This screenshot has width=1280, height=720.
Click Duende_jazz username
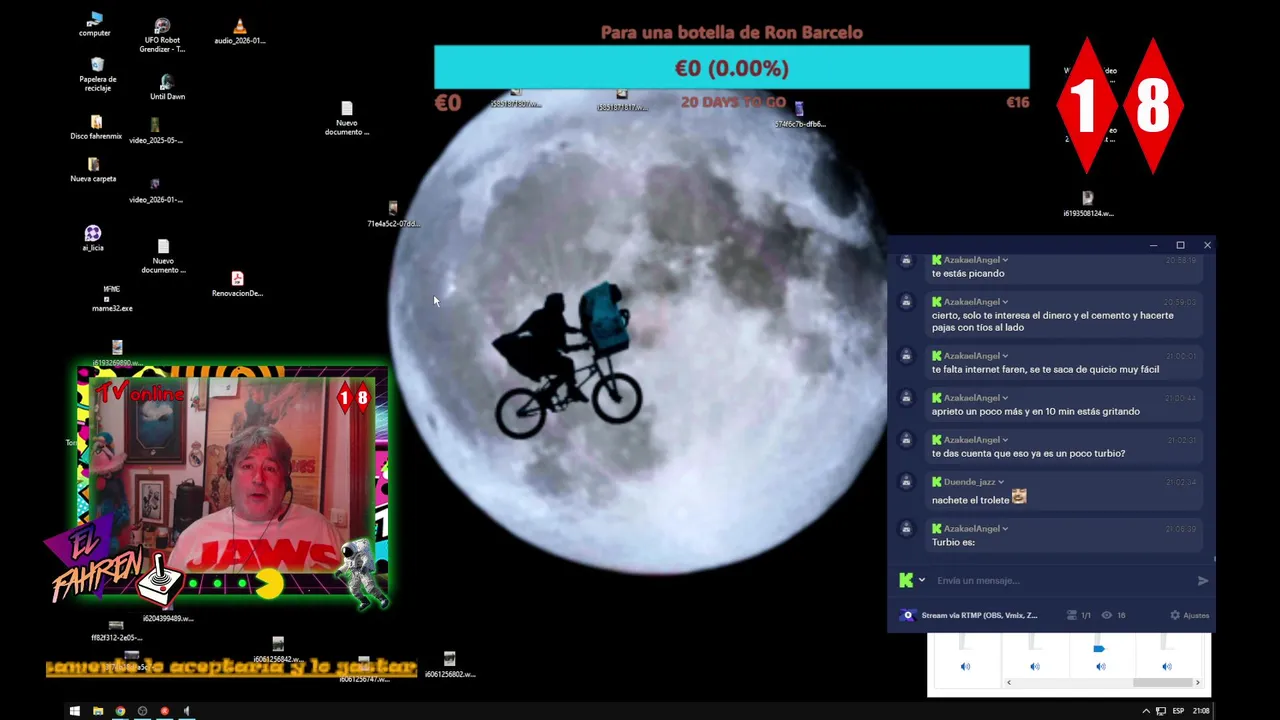(969, 482)
